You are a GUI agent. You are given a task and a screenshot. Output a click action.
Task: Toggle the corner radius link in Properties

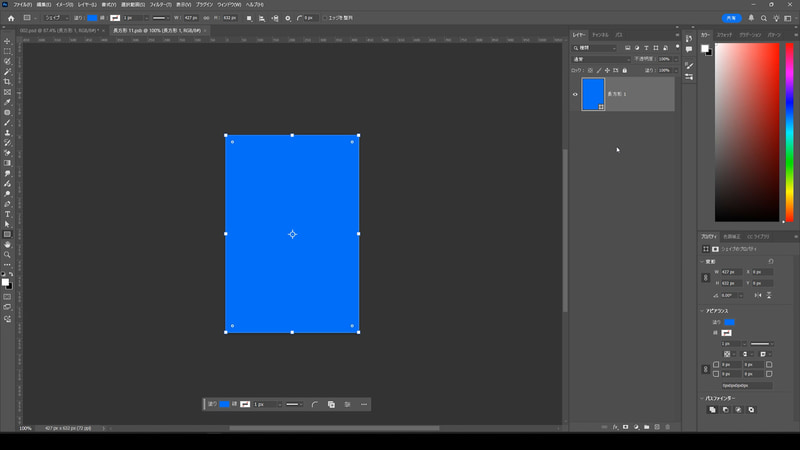tap(706, 369)
